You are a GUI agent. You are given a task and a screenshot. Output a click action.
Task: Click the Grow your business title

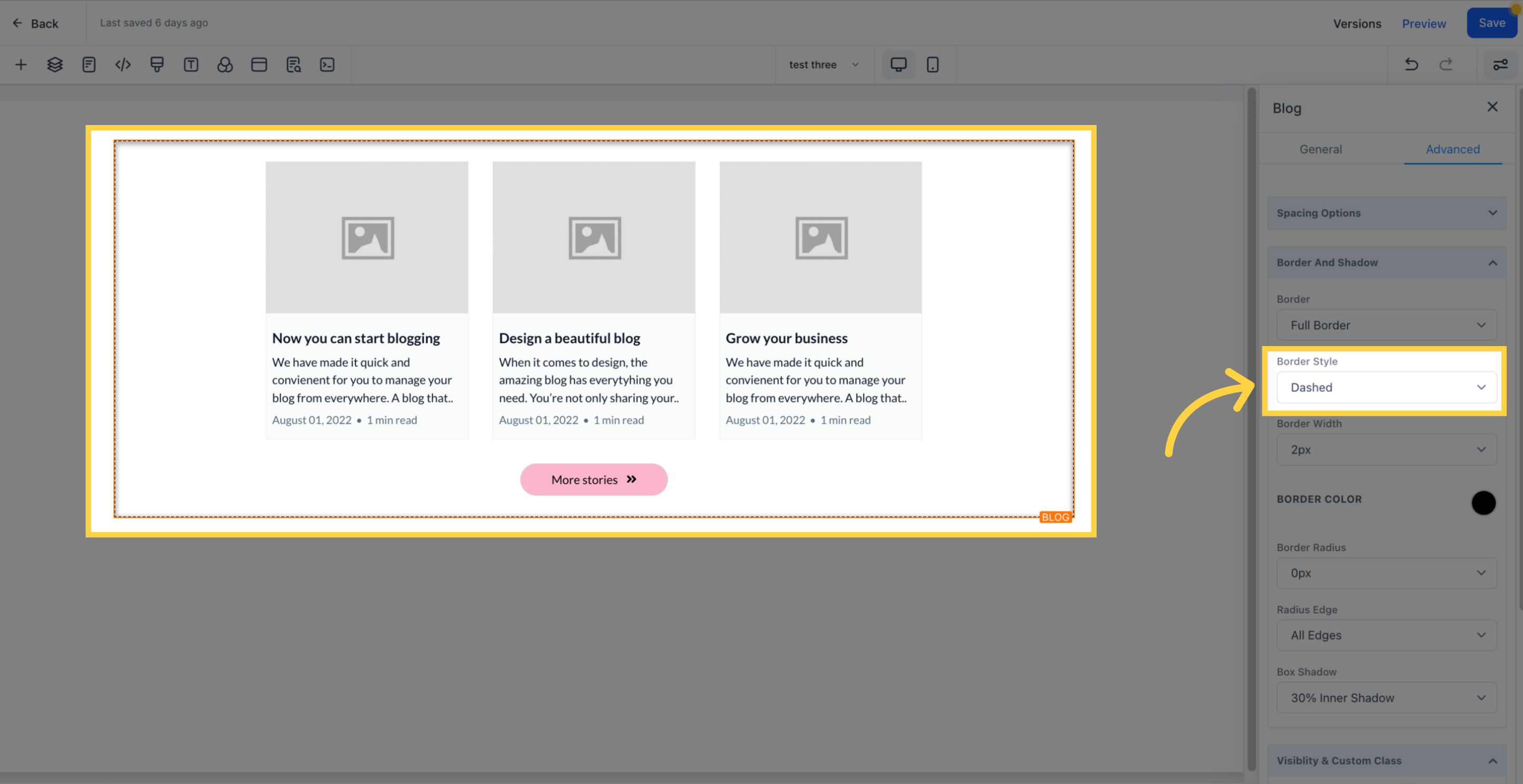[x=786, y=338]
